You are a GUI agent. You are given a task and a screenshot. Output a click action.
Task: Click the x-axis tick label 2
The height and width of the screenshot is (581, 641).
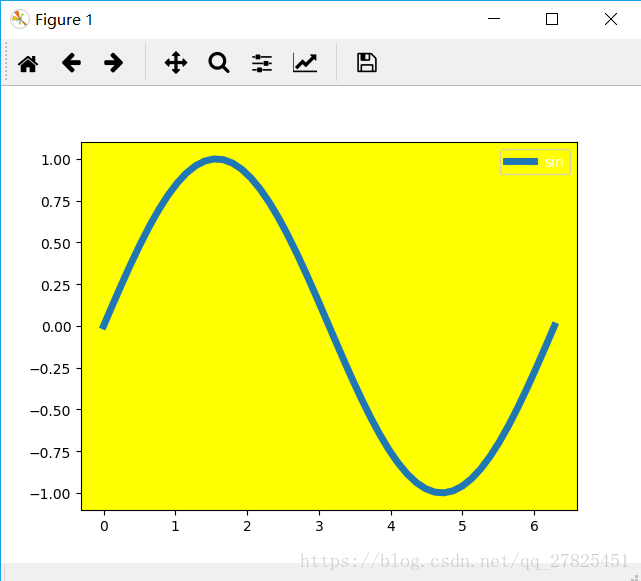click(x=247, y=526)
